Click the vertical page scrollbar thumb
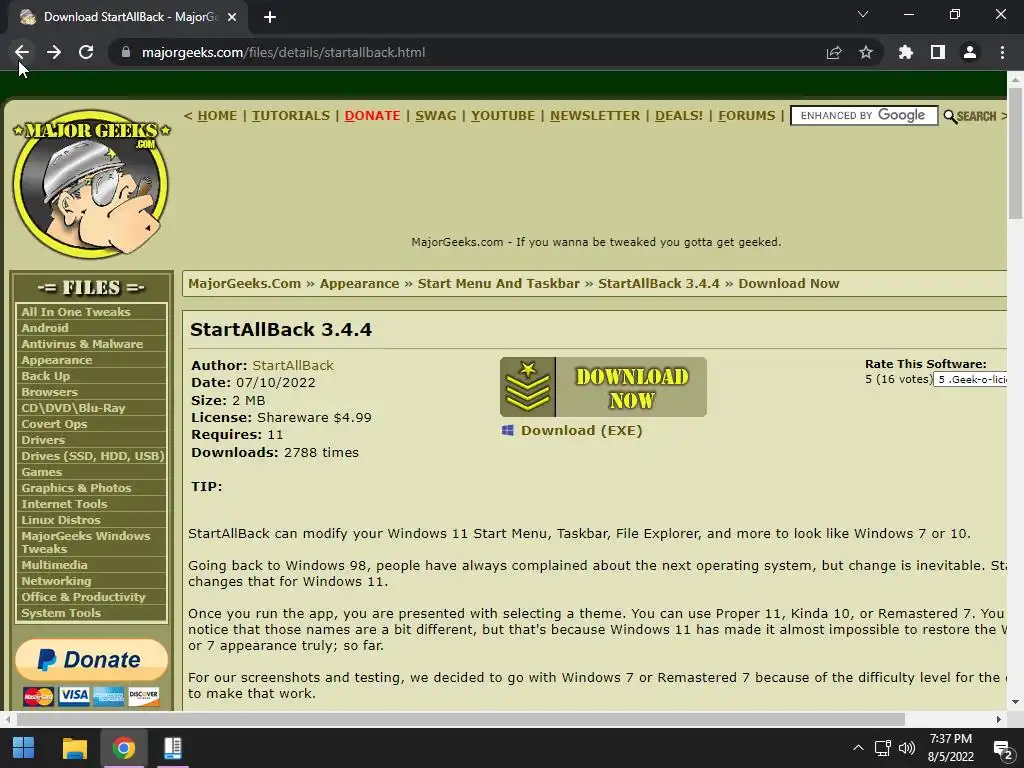 click(1015, 153)
